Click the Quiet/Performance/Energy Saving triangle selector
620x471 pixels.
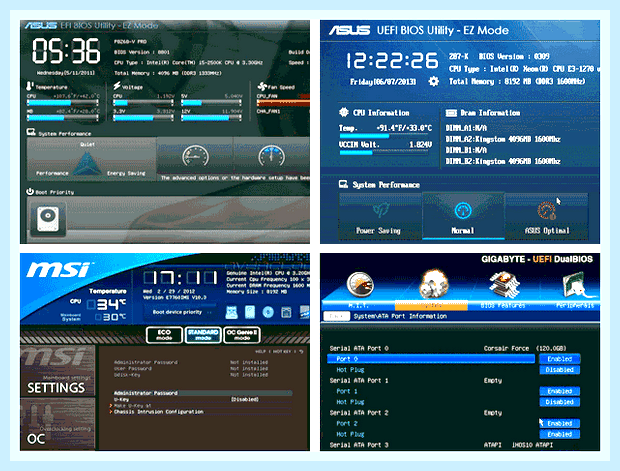coord(87,164)
